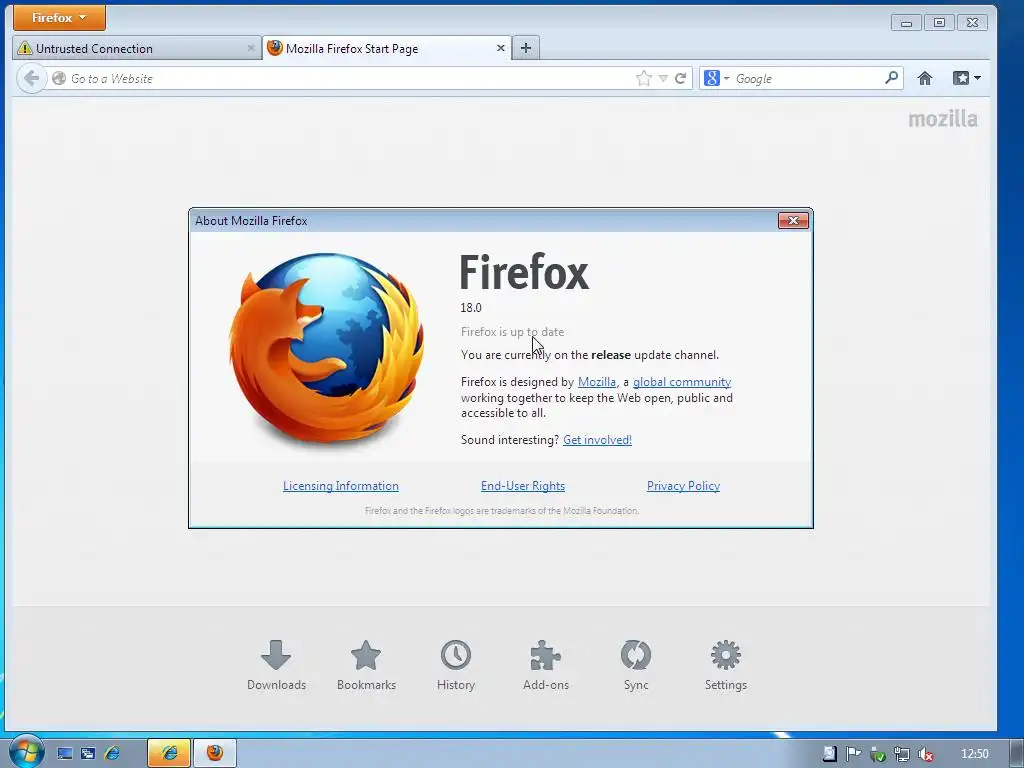Open the global community link
Viewport: 1024px width, 768px height.
point(682,382)
